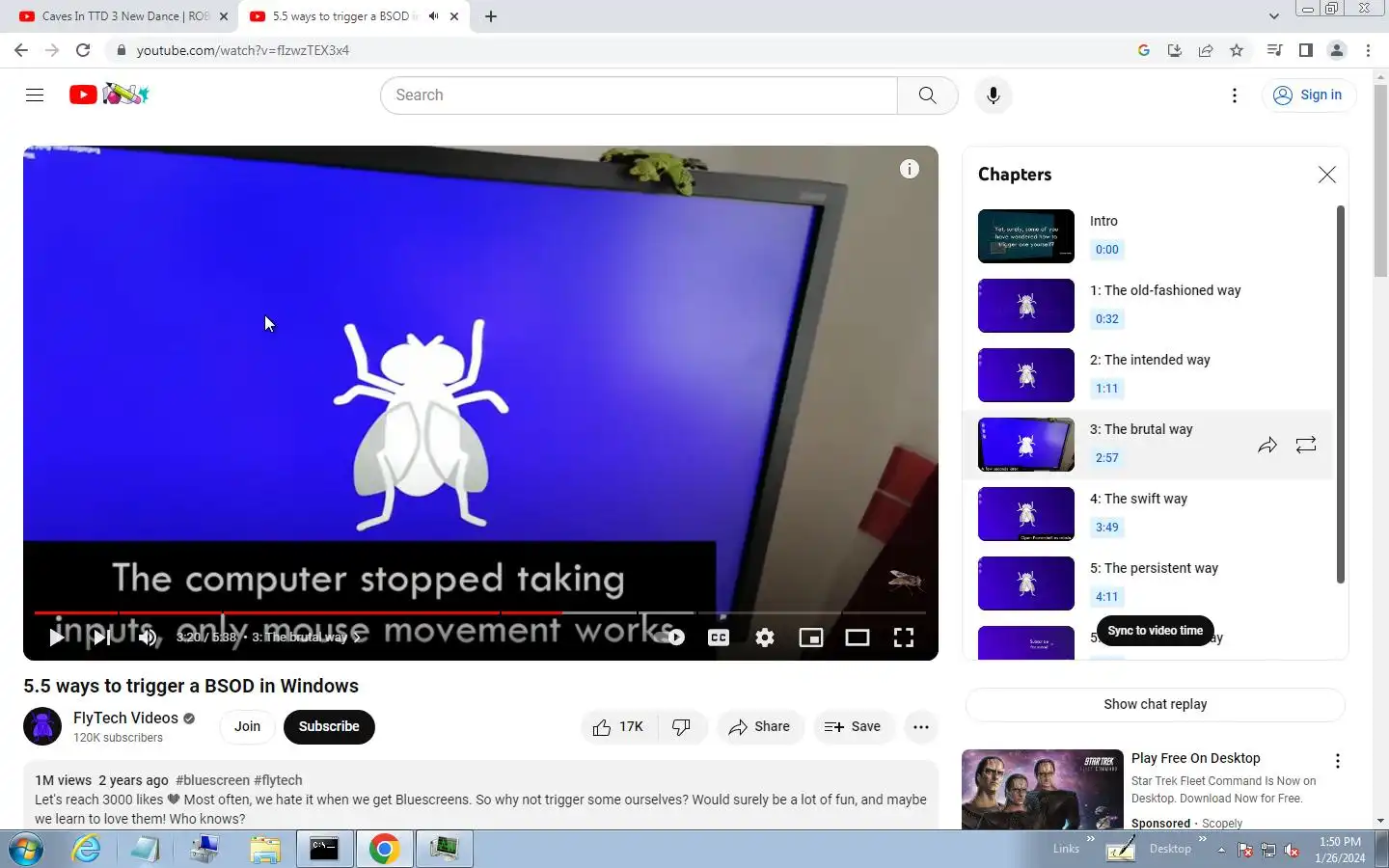The image size is (1389, 868).
Task: Loop the '3: The brutal way' chapter
Action: click(1306, 445)
